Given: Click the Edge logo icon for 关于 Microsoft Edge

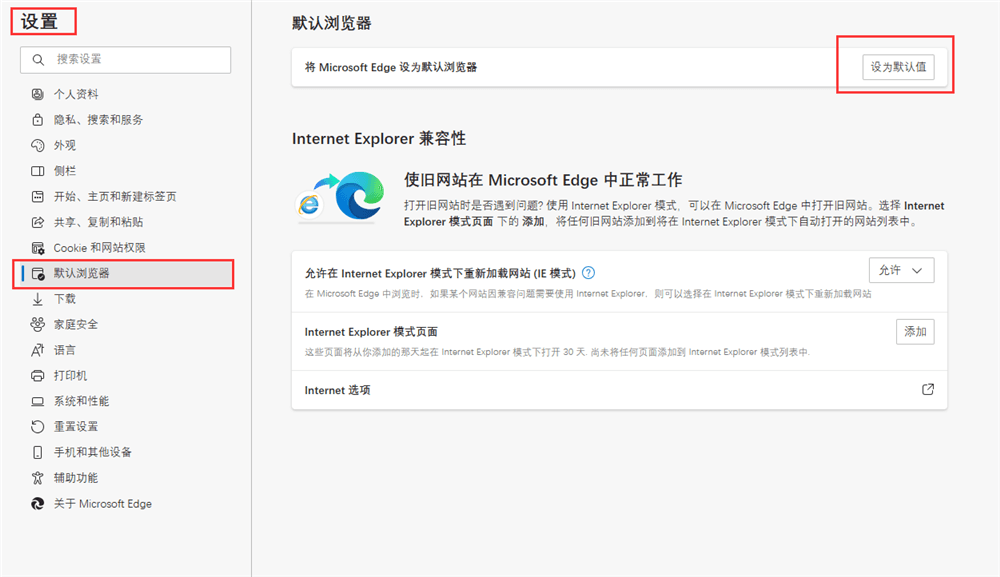Looking at the screenshot, I should click(x=38, y=504).
